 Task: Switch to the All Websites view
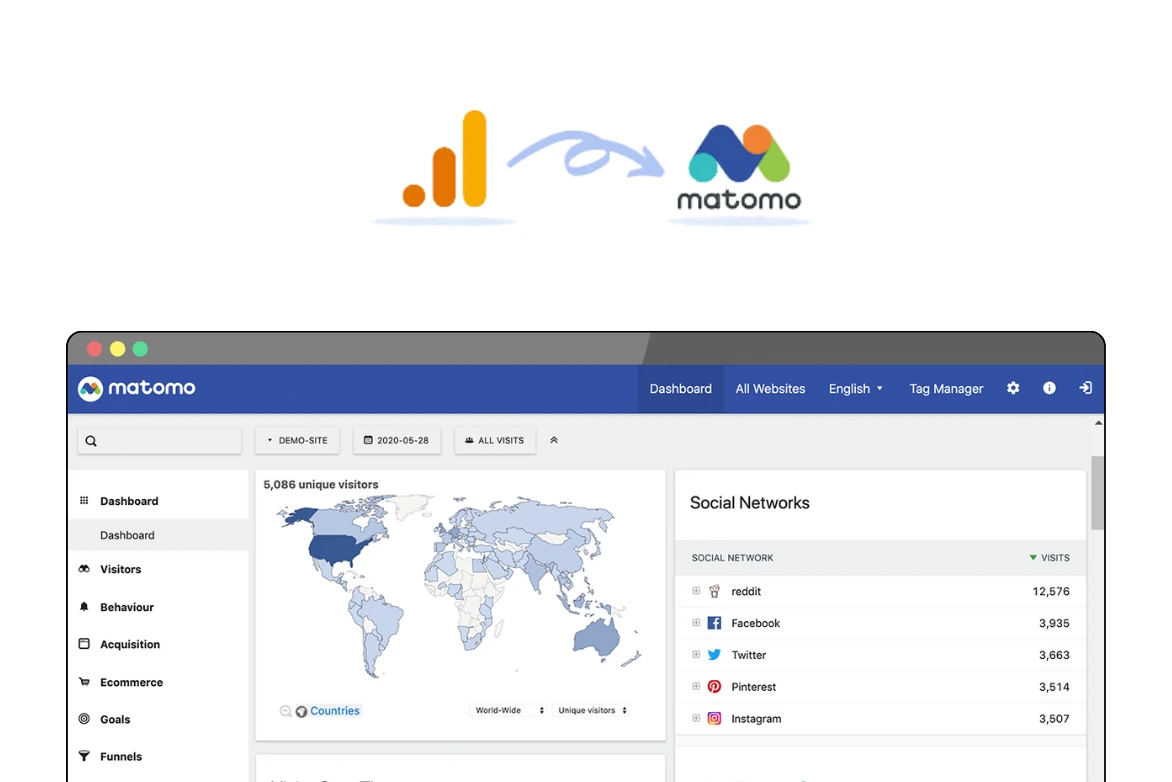pyautogui.click(x=770, y=388)
